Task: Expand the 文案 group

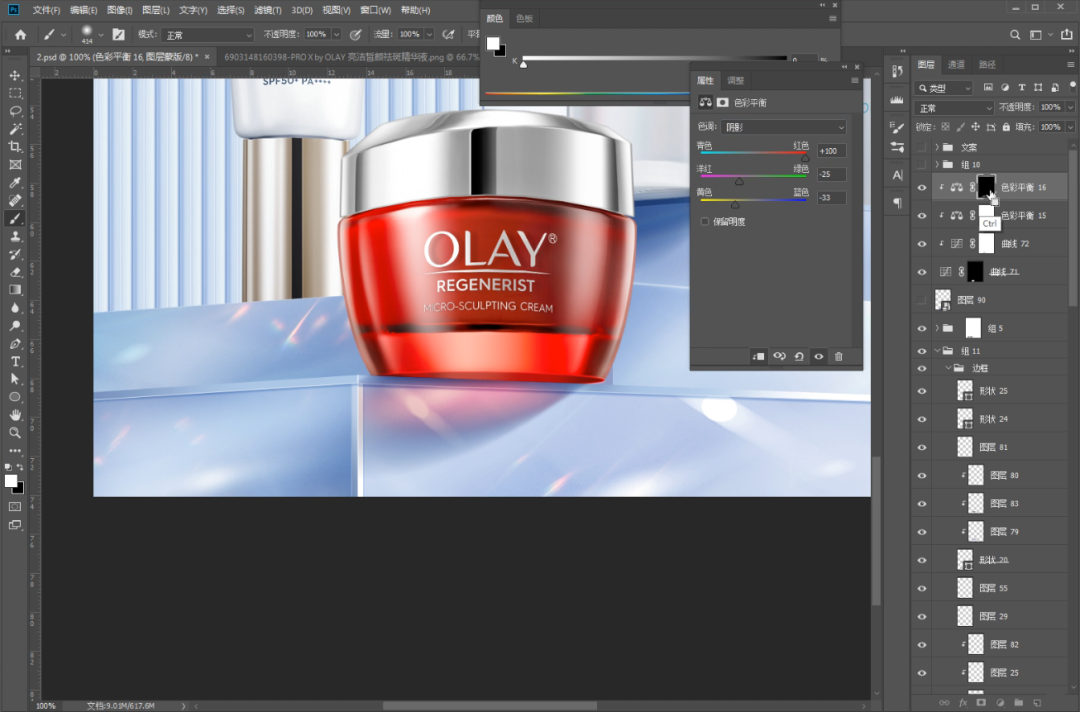Action: (x=937, y=147)
